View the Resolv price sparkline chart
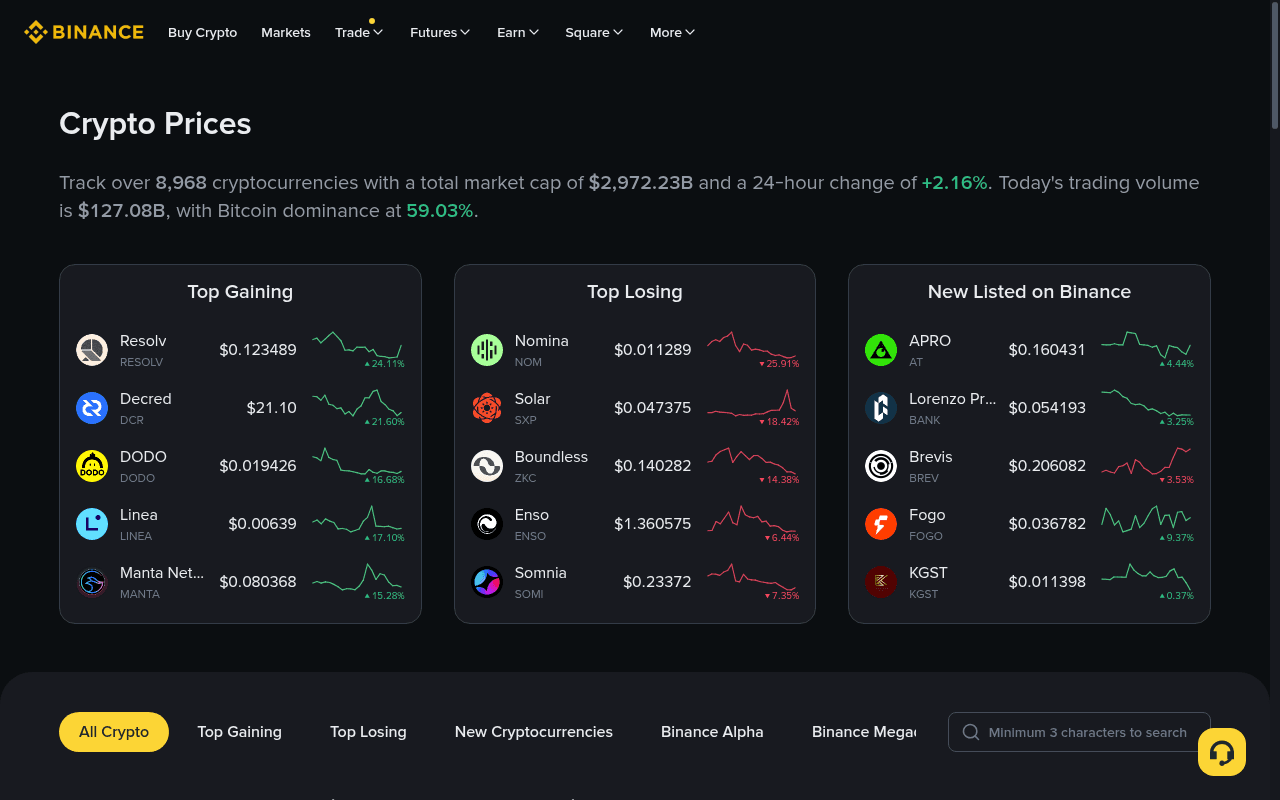 pyautogui.click(x=357, y=345)
